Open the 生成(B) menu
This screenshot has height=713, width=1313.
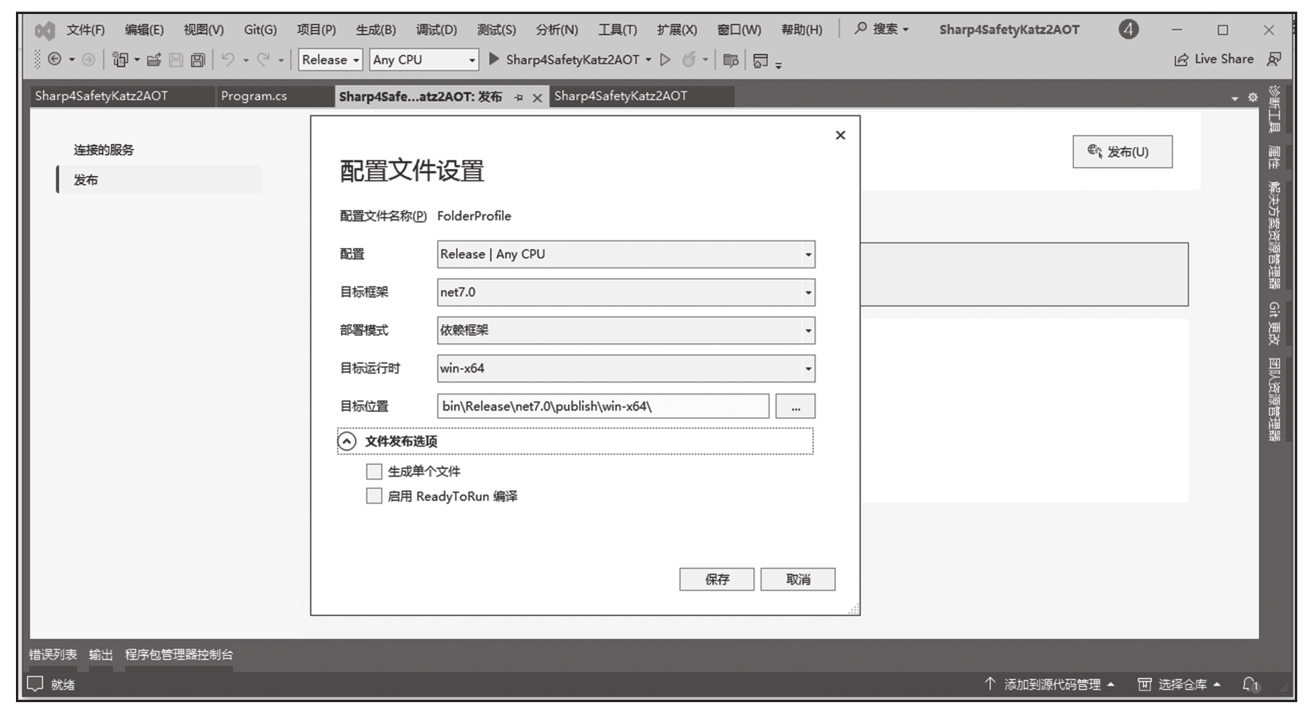(x=376, y=30)
